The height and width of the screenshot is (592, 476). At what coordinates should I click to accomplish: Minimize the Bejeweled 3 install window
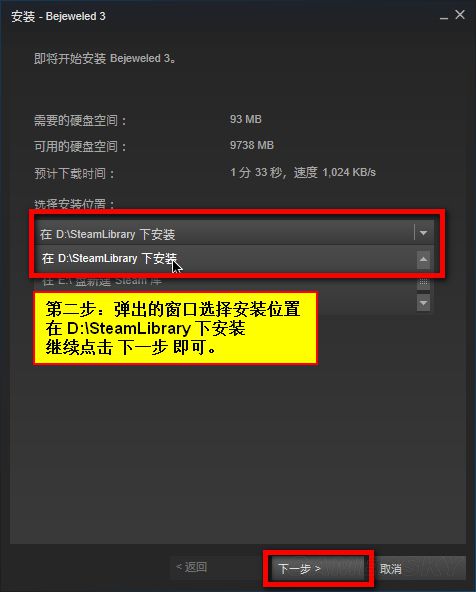(444, 16)
